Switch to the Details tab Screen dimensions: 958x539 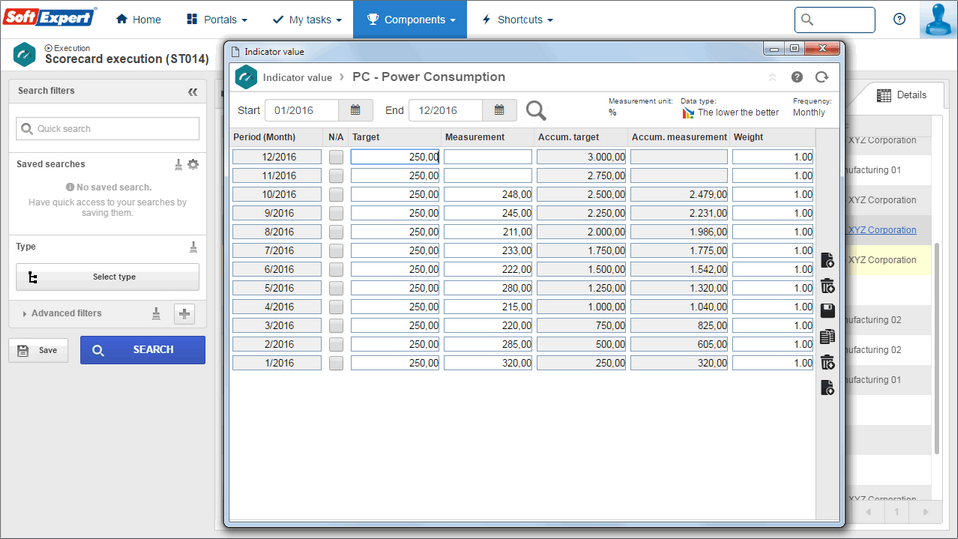902,95
